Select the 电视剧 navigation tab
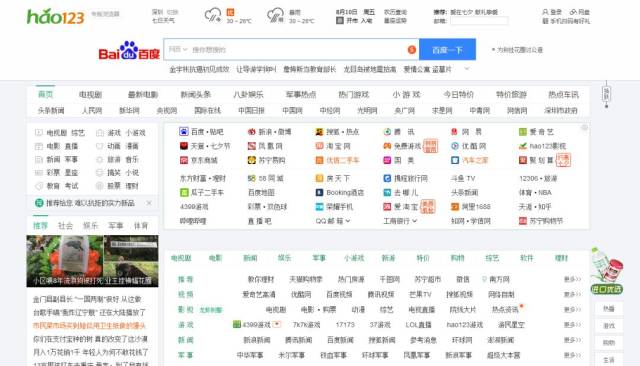 coord(90,95)
